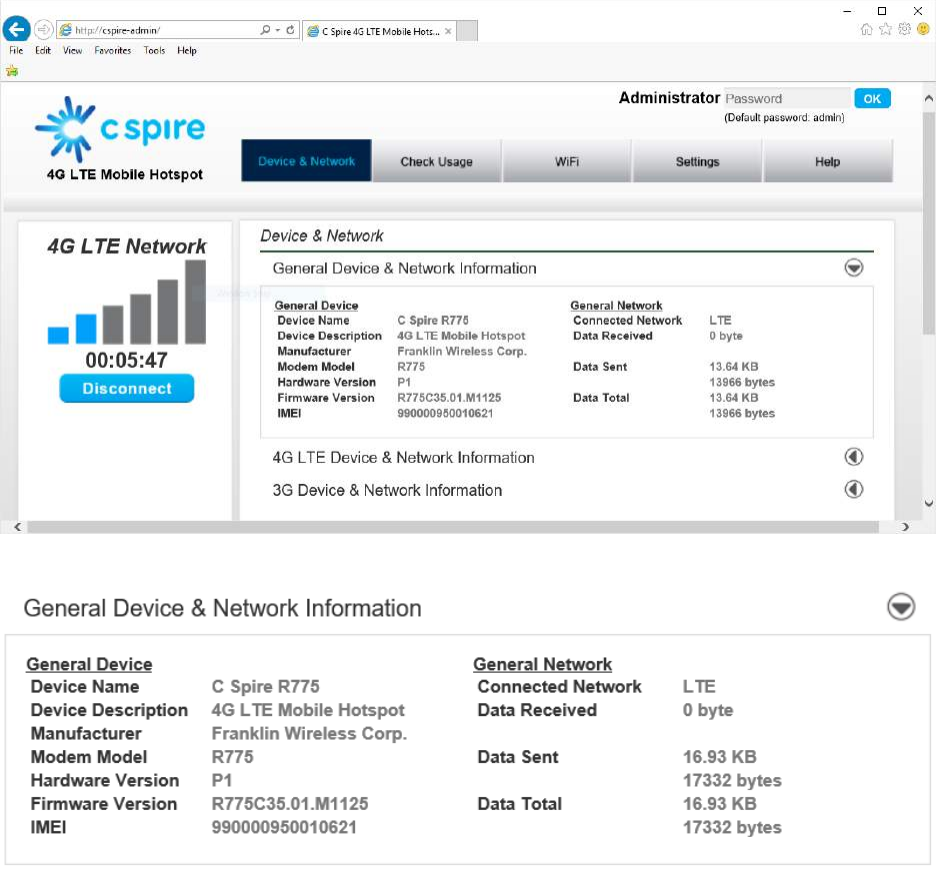Image resolution: width=937 pixels, height=871 pixels.
Task: Click the '(Default password: admin)' hint
Action: point(784,118)
